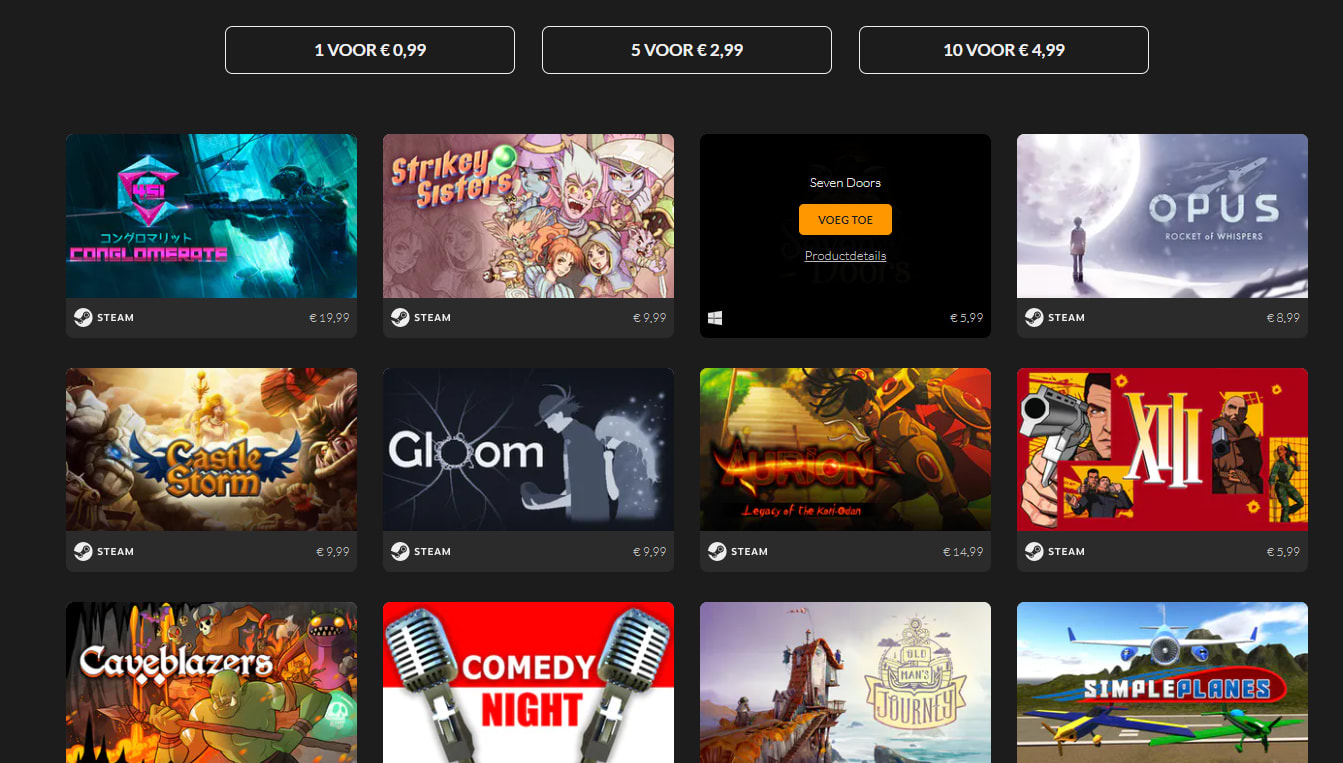Pick the 10 voor € 4,99 tier

[1004, 50]
